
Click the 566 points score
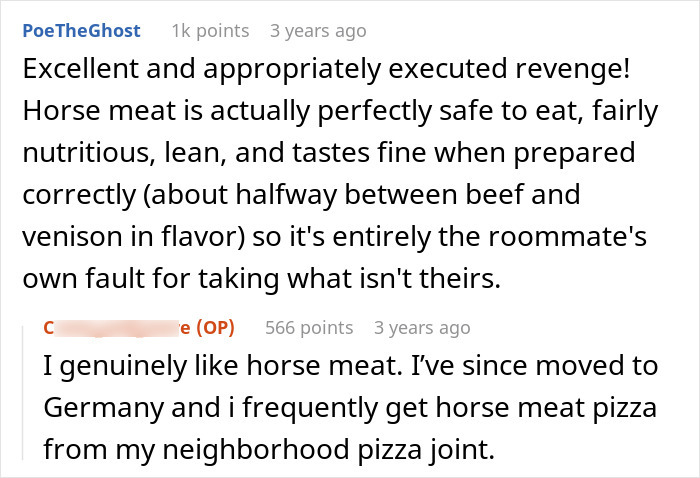(x=309, y=327)
